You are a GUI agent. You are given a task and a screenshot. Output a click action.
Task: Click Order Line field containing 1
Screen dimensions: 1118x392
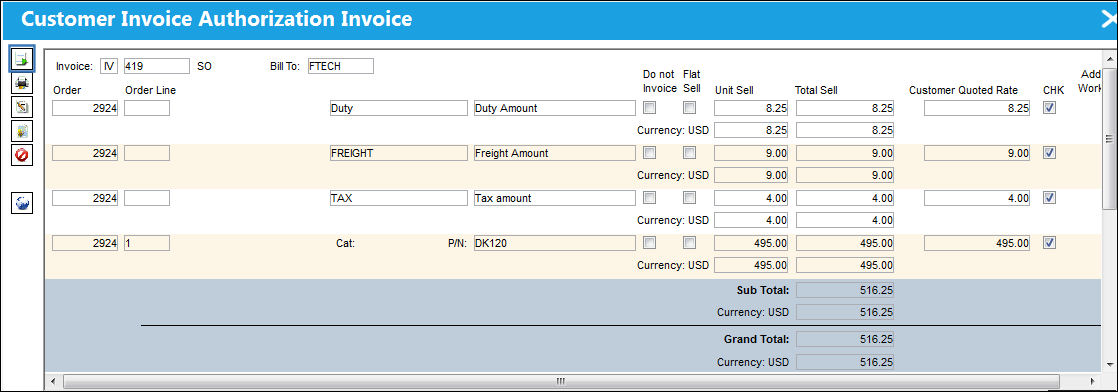(x=147, y=243)
